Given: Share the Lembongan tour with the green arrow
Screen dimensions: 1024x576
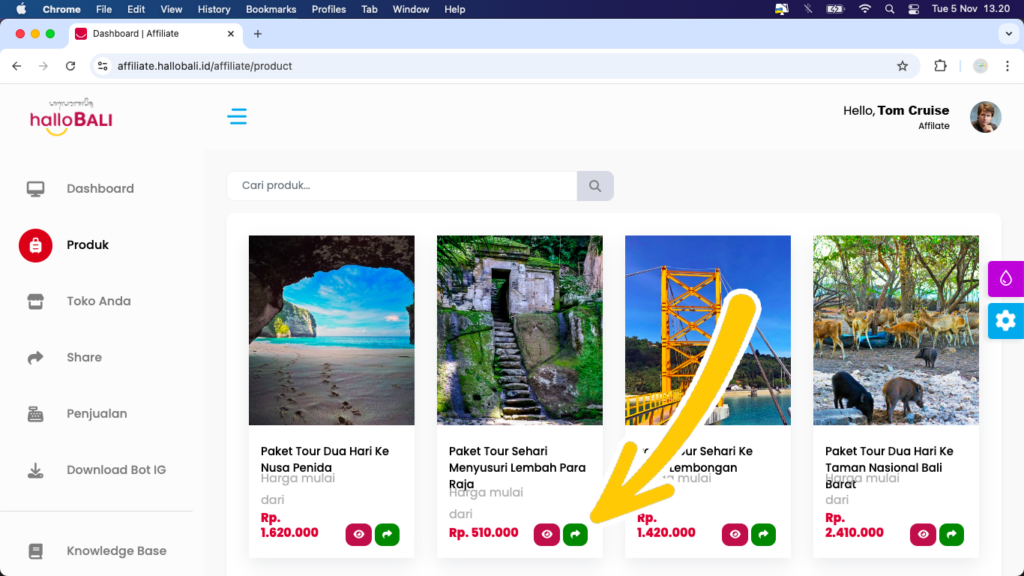Looking at the screenshot, I should coord(763,534).
